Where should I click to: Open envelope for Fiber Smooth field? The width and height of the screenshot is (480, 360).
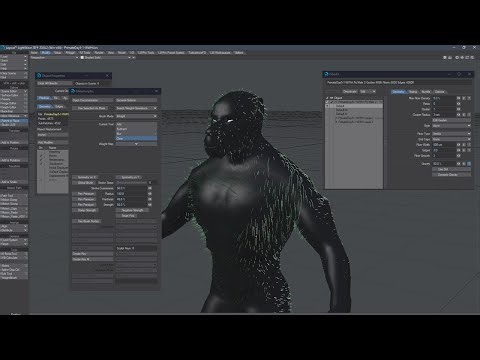[x=458, y=156]
